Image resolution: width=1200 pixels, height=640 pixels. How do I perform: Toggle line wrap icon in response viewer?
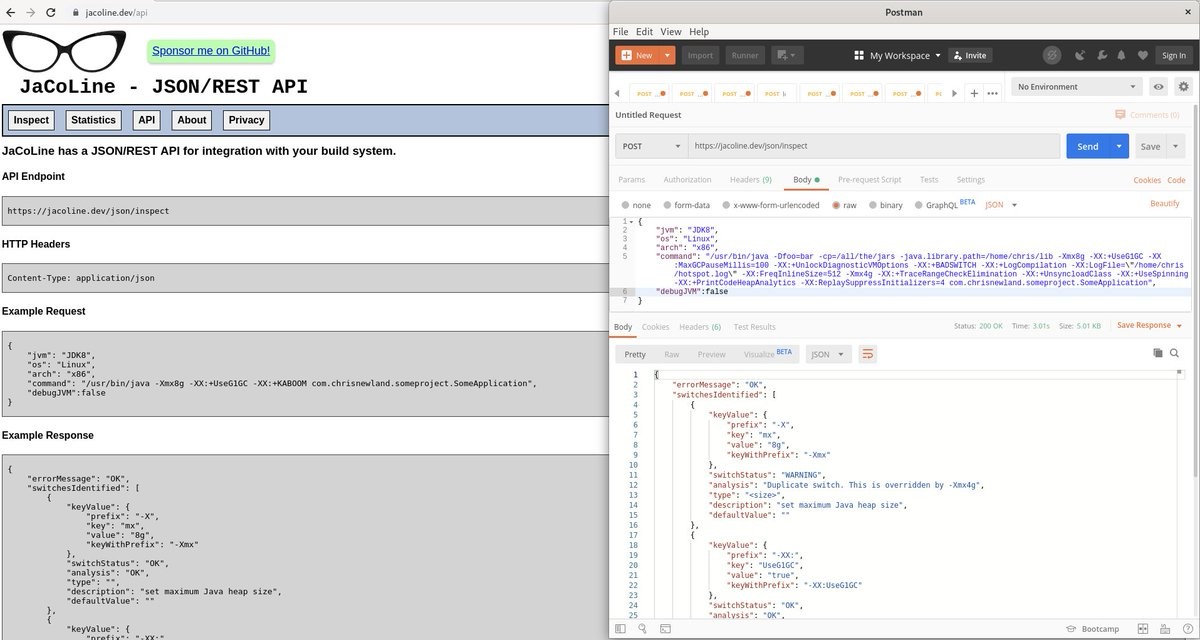tap(868, 354)
